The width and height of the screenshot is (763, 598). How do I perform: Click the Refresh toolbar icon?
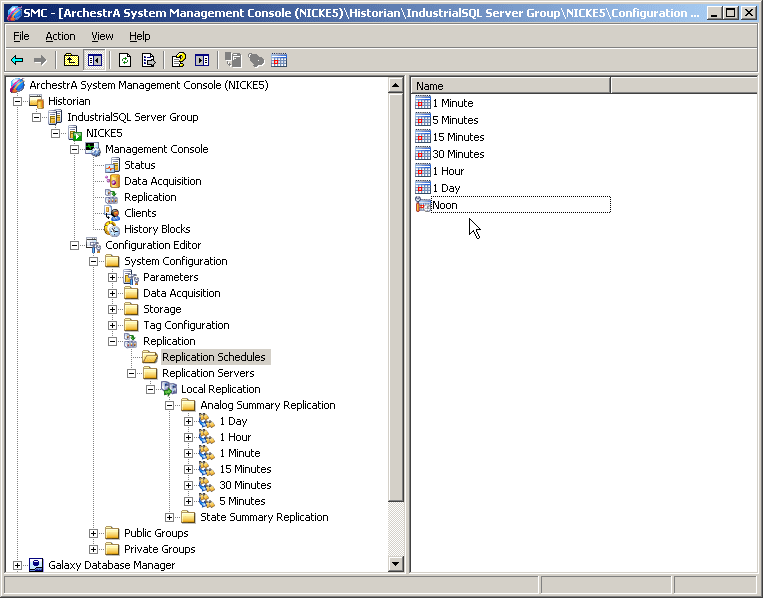point(125,60)
